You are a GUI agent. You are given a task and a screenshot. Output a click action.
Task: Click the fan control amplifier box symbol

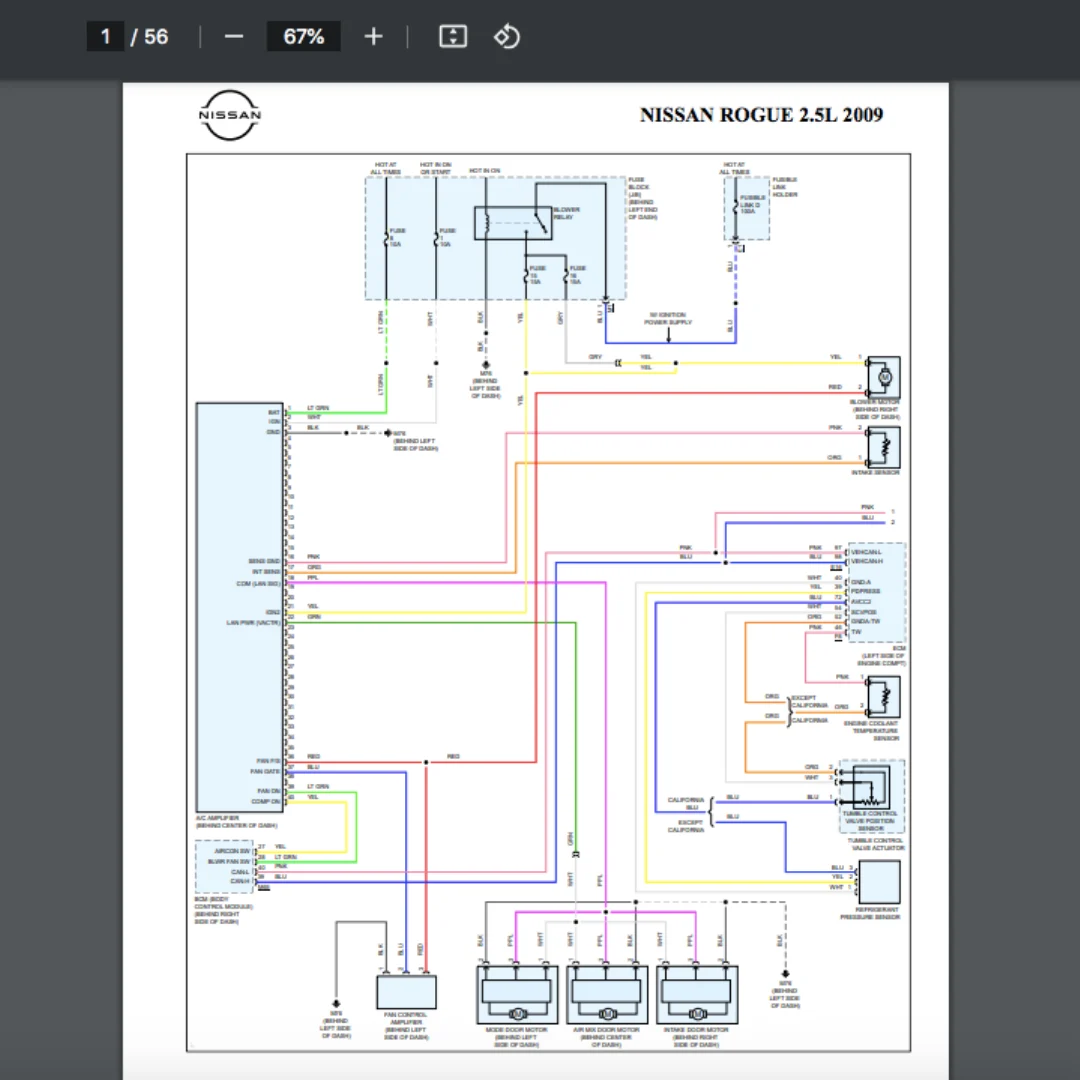click(406, 992)
